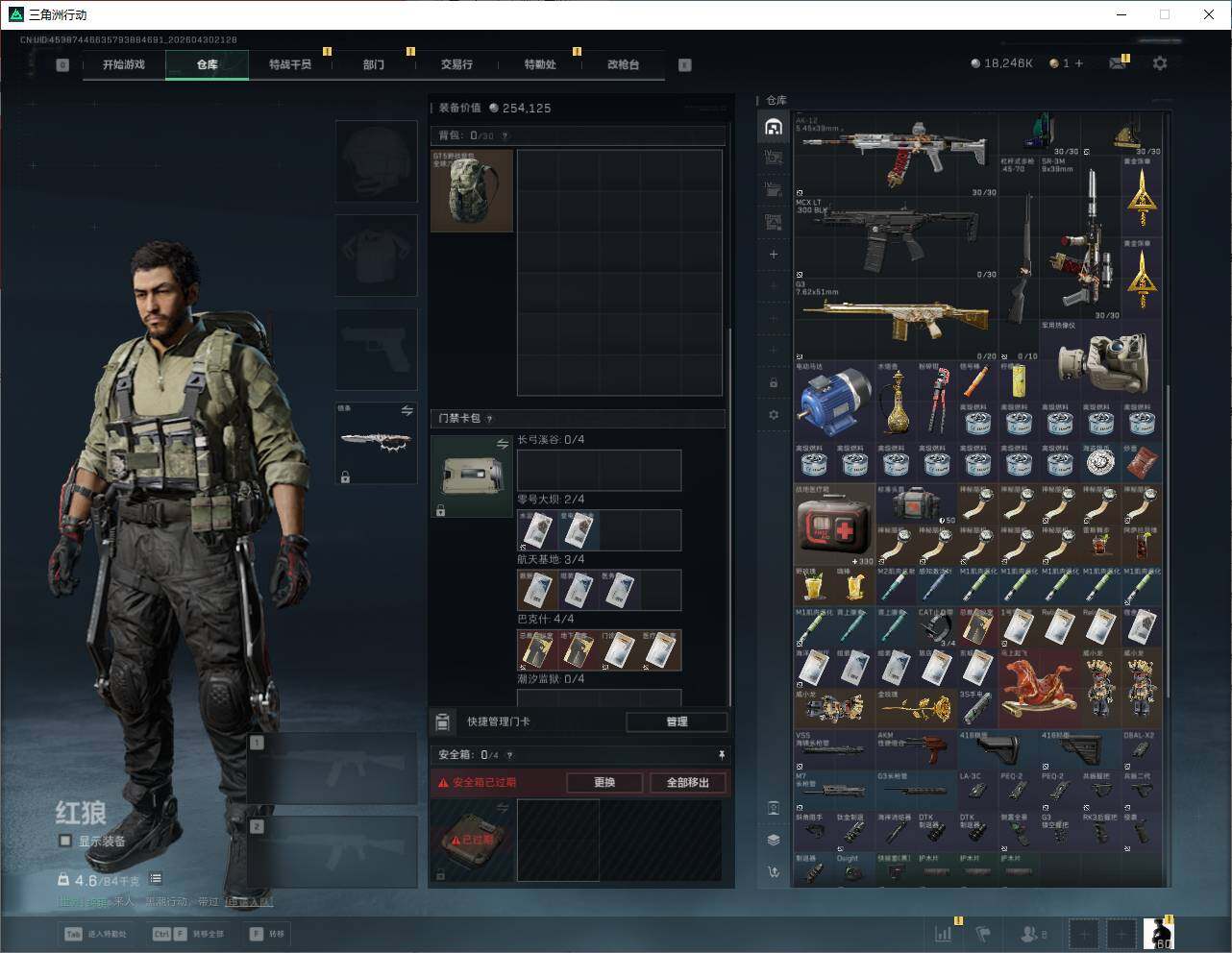
Task: Open the flag icon in the bottom bar
Action: tap(982, 933)
